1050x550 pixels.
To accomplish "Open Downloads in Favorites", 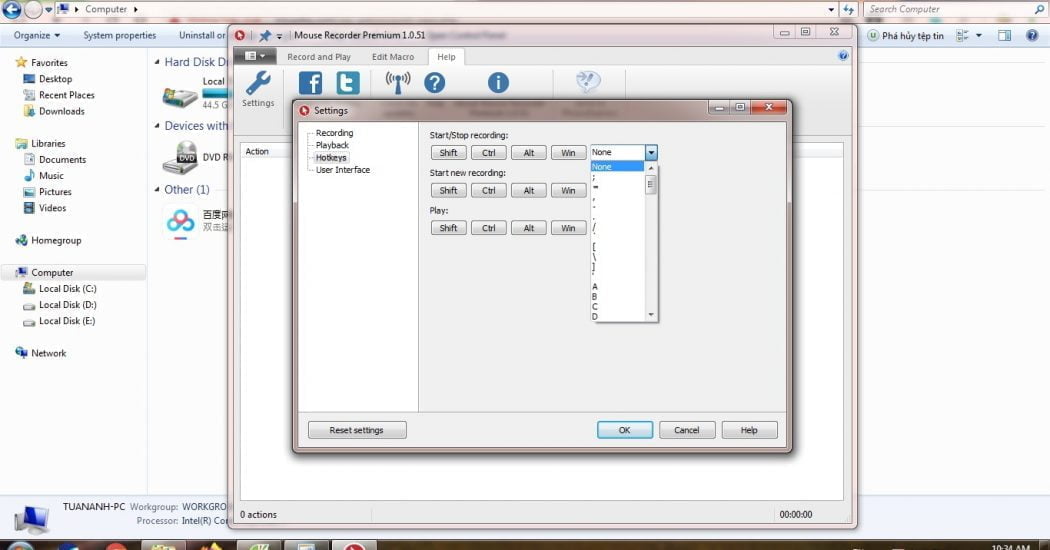I will (x=62, y=111).
